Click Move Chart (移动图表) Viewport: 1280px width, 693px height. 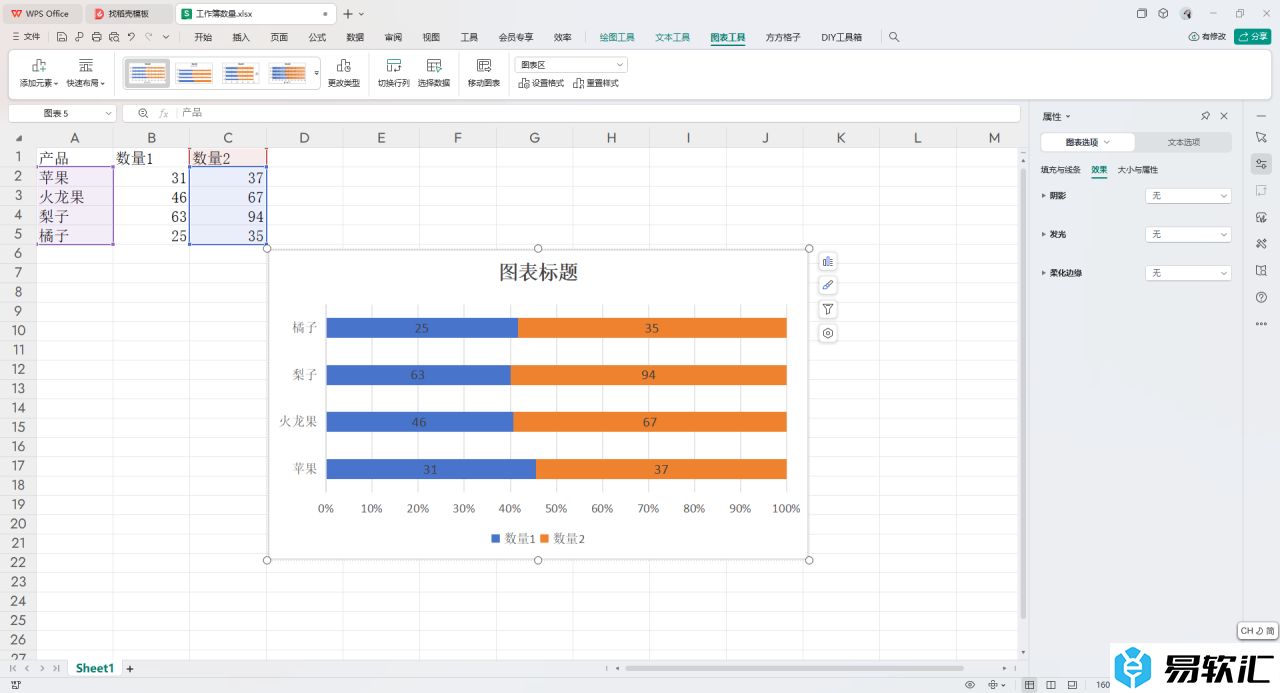(484, 72)
